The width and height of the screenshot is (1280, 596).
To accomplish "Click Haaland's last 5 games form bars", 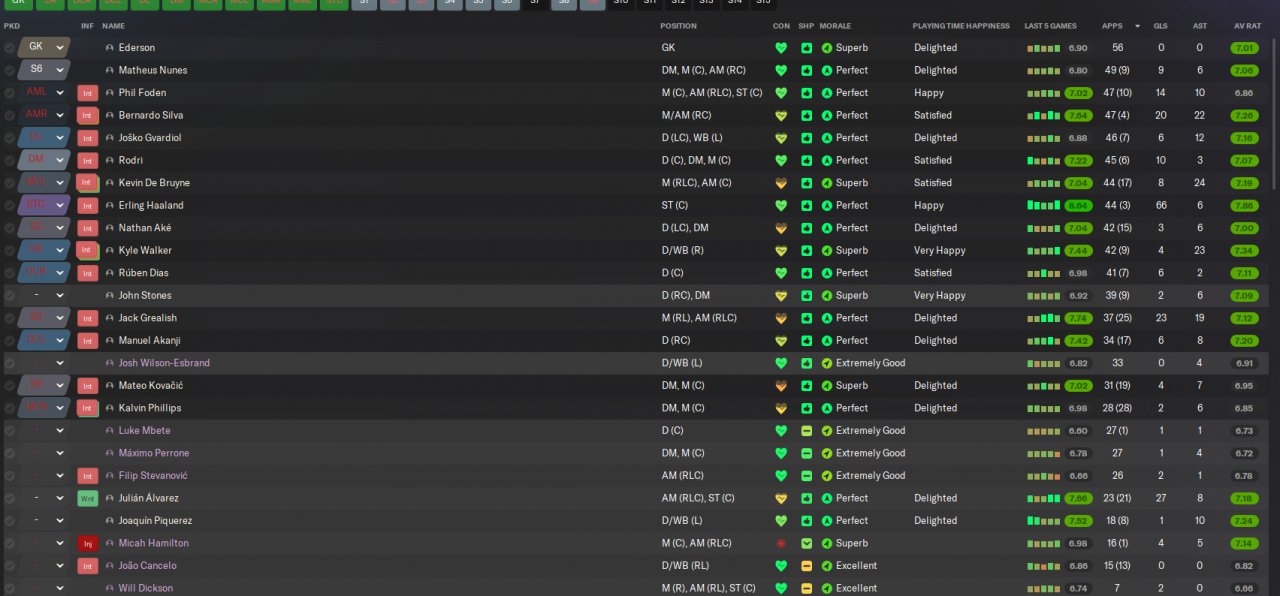I will (1043, 205).
